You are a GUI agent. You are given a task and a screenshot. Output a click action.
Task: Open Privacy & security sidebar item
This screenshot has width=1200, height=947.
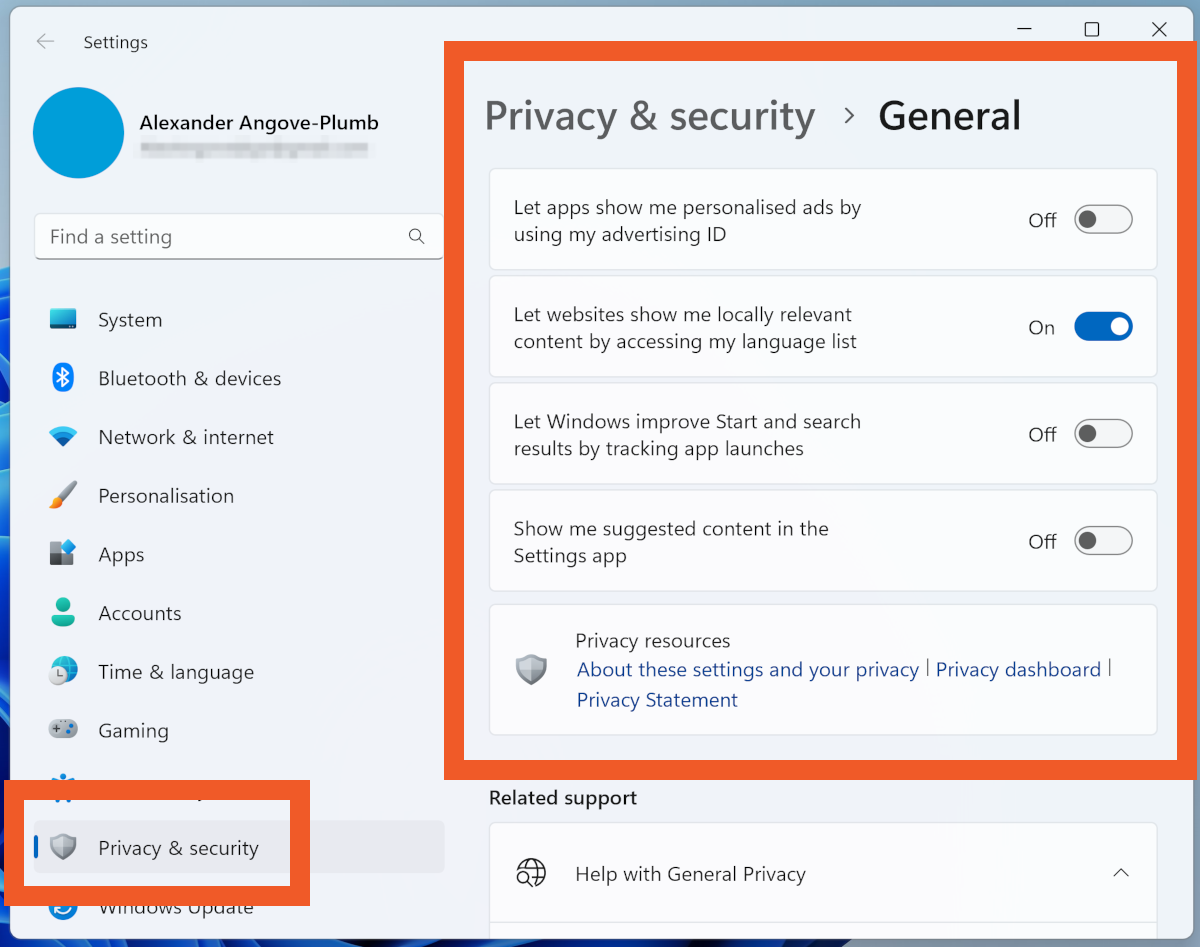(x=178, y=848)
